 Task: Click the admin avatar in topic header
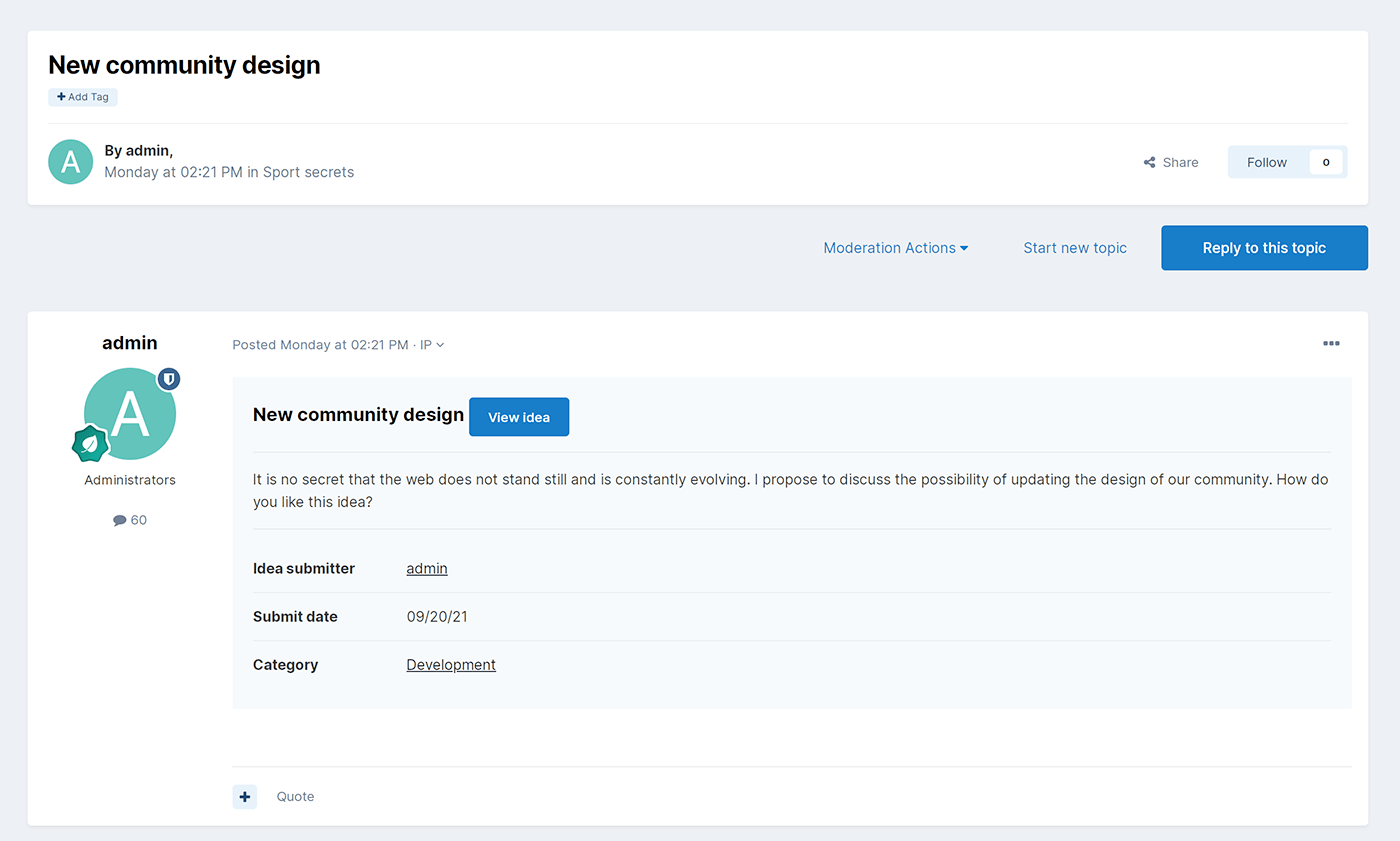point(70,162)
